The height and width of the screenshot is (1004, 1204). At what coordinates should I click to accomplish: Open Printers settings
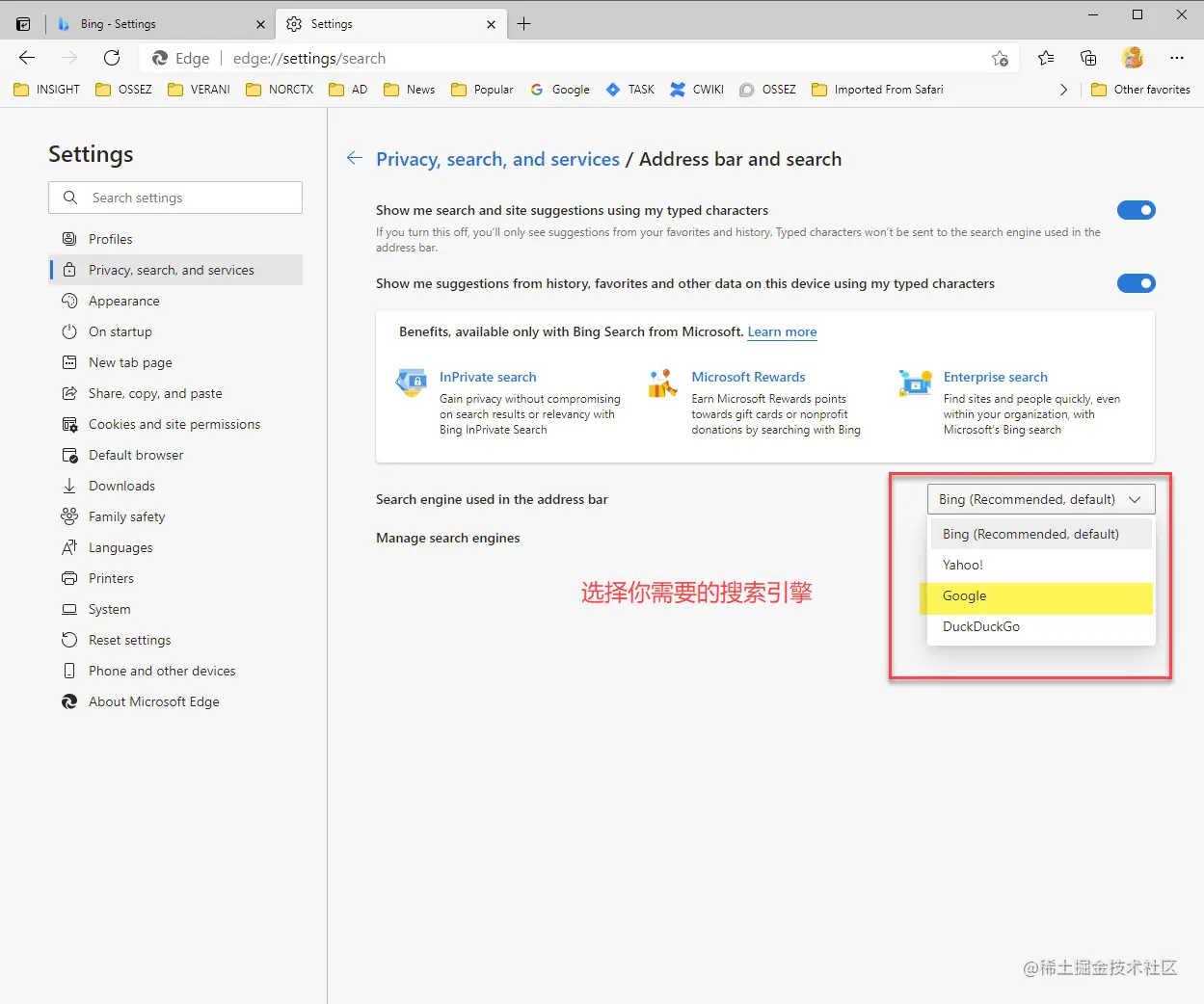tap(176, 578)
